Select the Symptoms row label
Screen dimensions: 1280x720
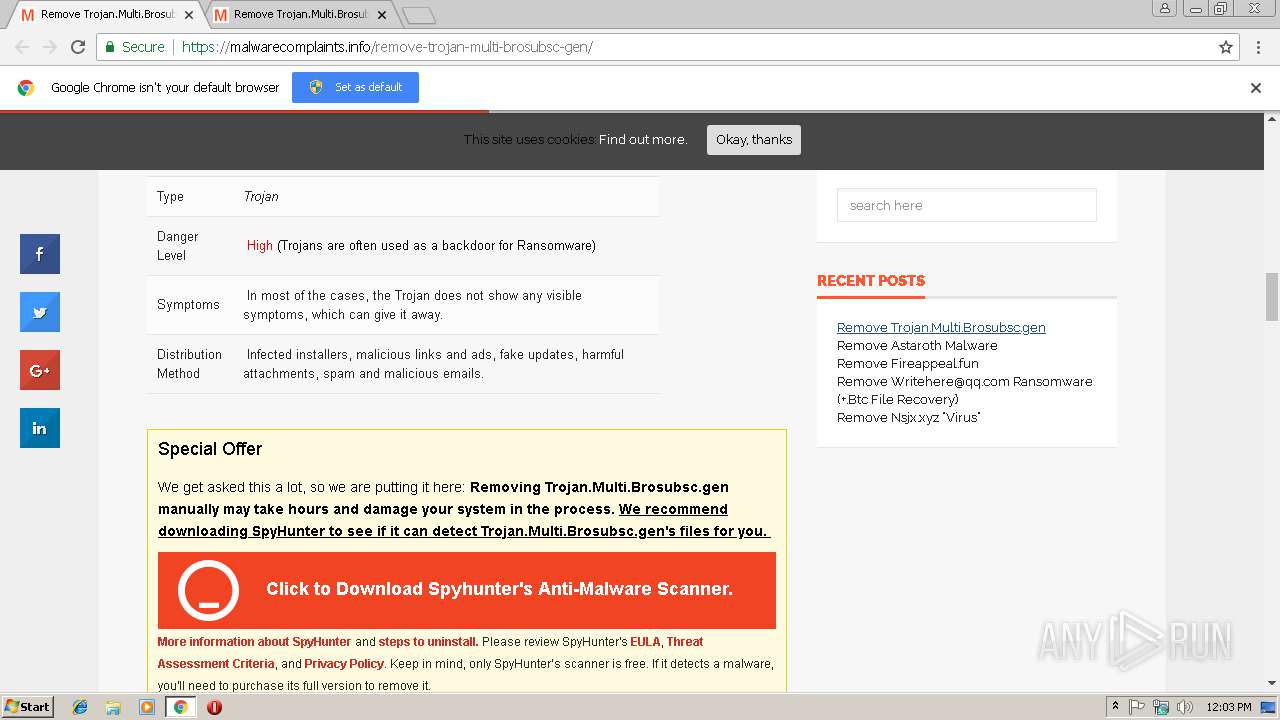click(188, 305)
